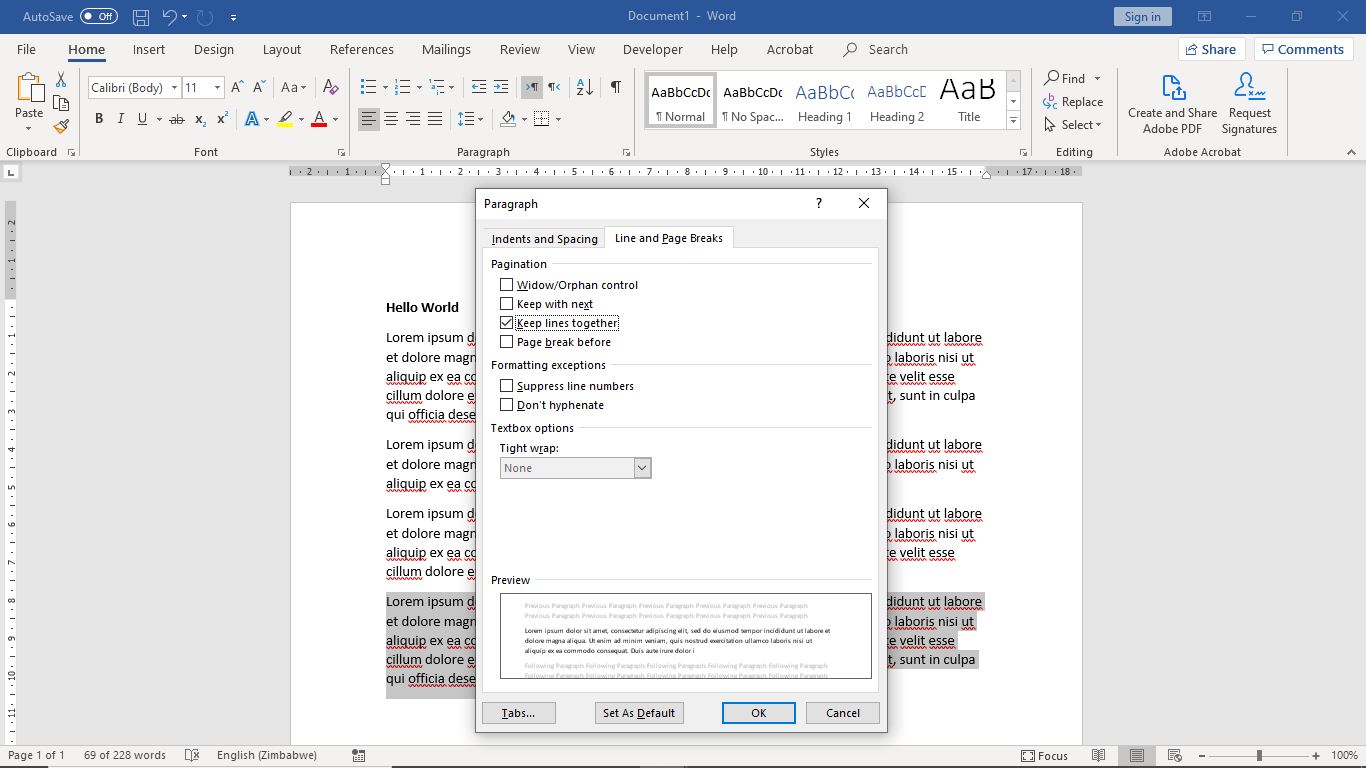
Task: Check Don't hyphenate option
Action: click(x=507, y=405)
